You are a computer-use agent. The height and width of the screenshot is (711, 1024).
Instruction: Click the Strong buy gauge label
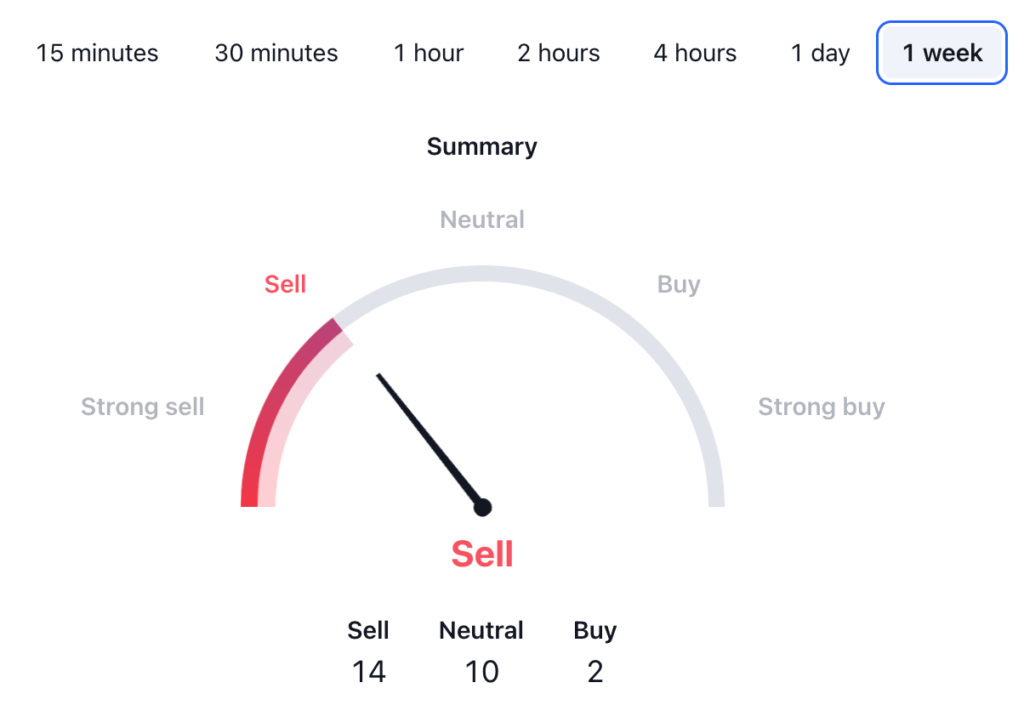pyautogui.click(x=821, y=407)
